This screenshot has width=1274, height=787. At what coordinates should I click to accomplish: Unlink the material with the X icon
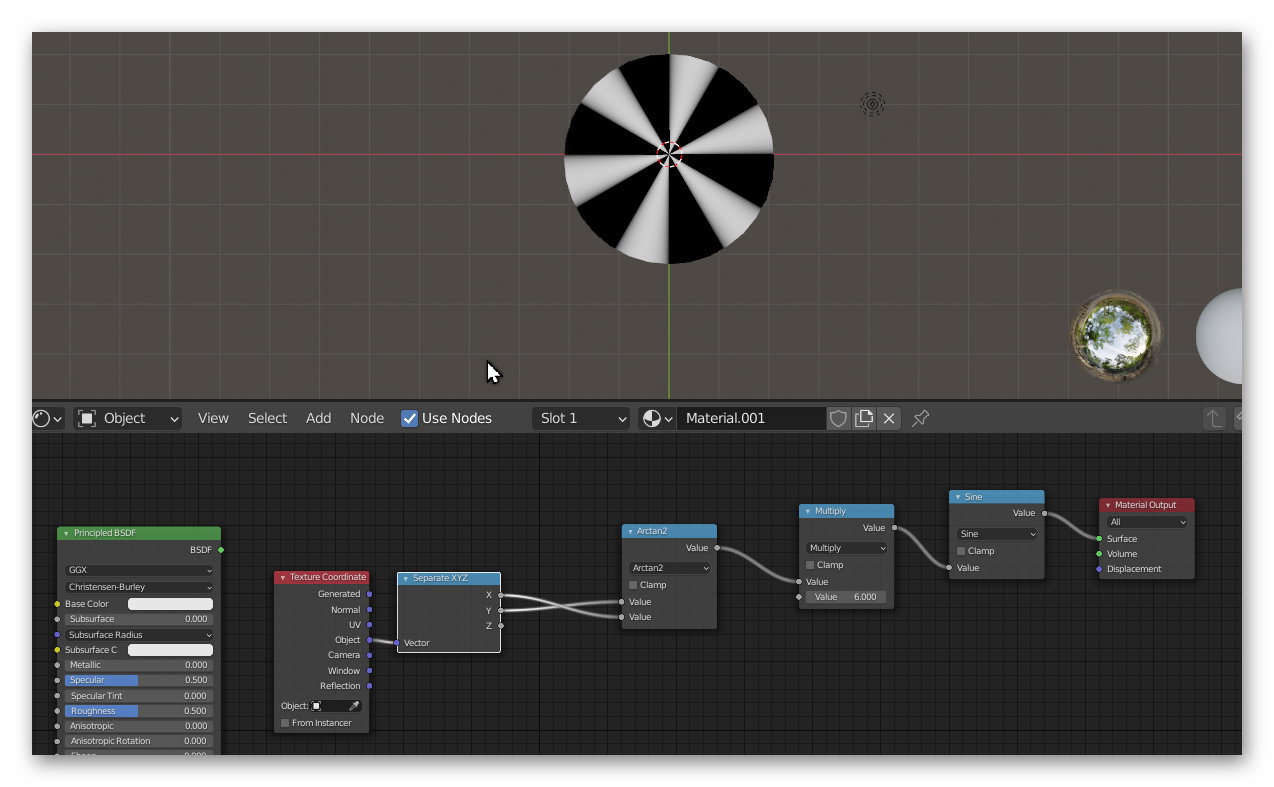(889, 418)
